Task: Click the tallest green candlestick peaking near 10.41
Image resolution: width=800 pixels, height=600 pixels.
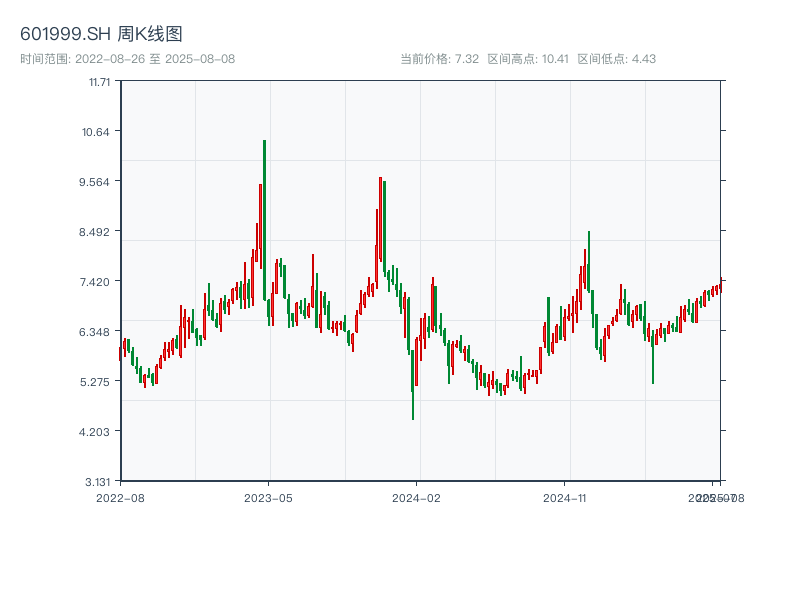Action: coord(264,220)
